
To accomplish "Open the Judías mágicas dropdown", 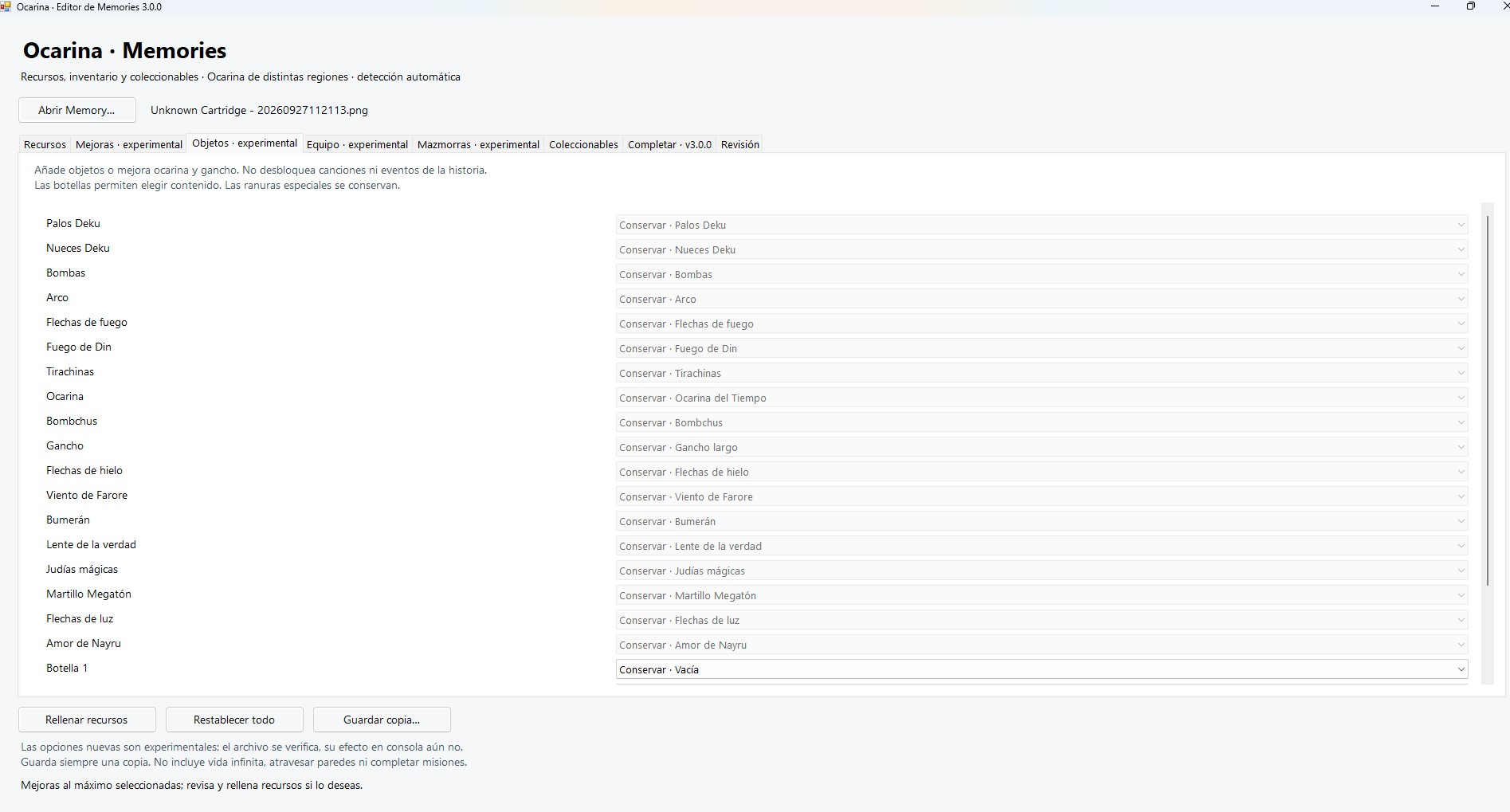I will 1041,571.
